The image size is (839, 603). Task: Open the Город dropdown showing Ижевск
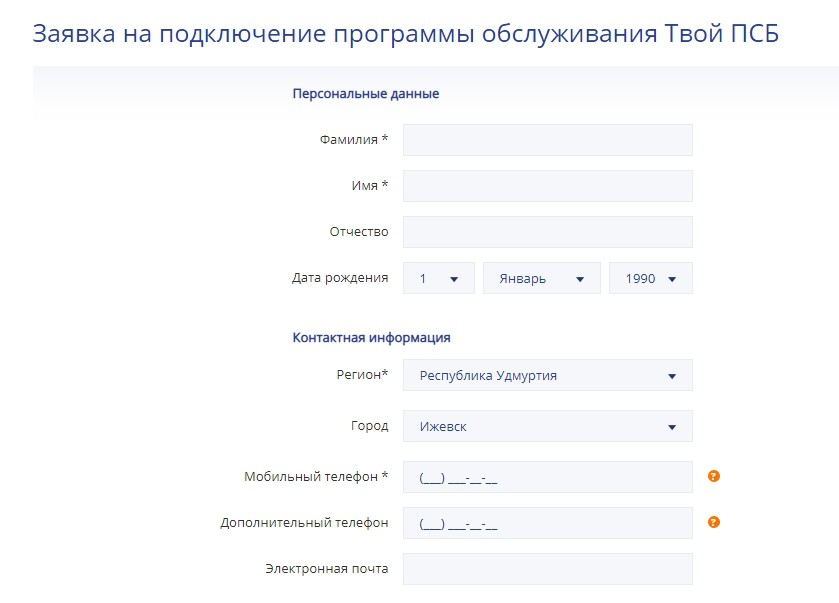click(x=547, y=427)
